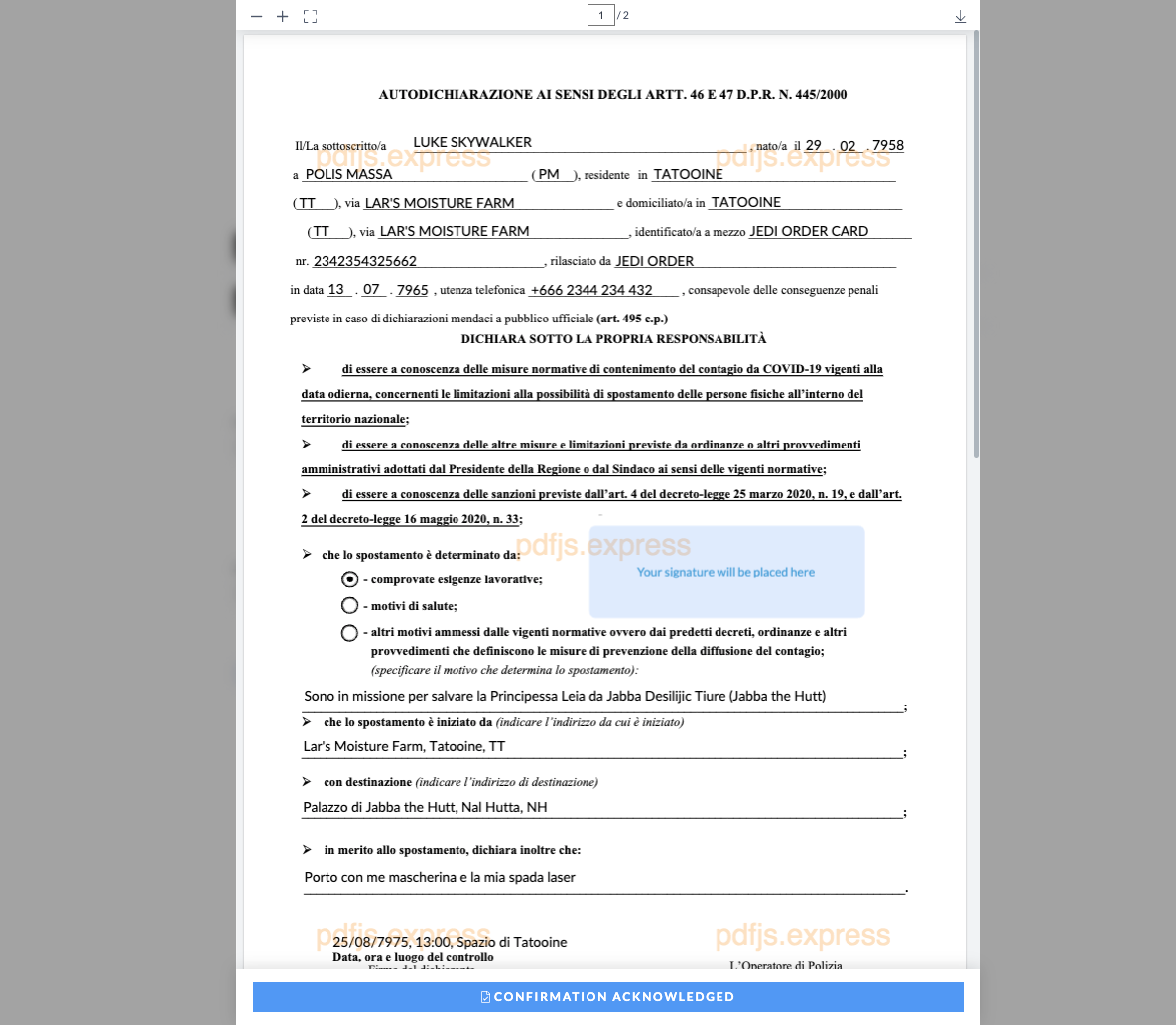Click the 'Porto con me mascherina' declaration field

[x=440, y=878]
